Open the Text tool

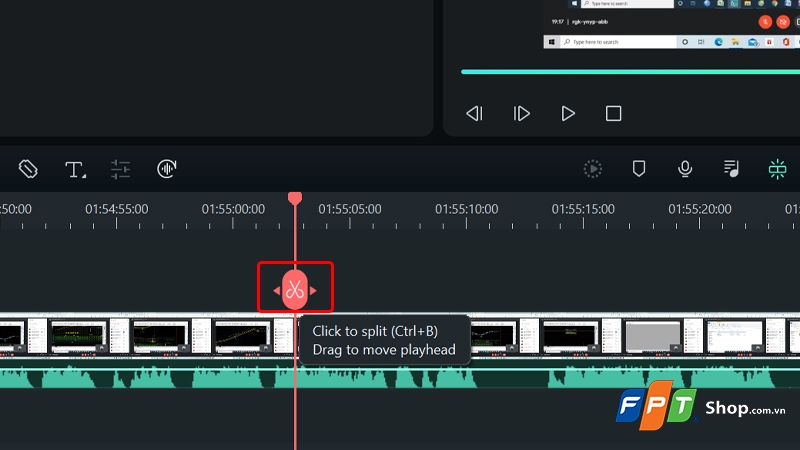(x=75, y=169)
